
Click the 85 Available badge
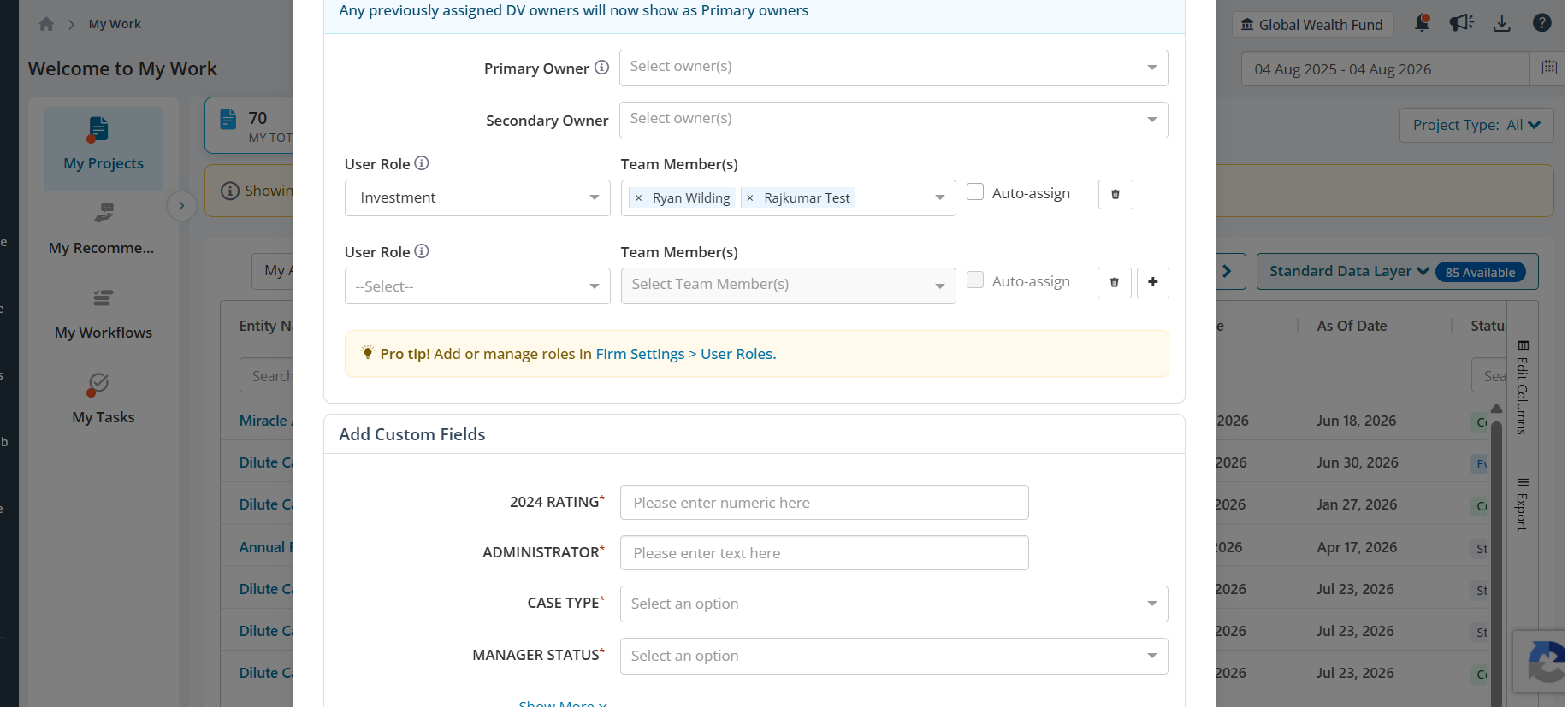[x=1481, y=272]
